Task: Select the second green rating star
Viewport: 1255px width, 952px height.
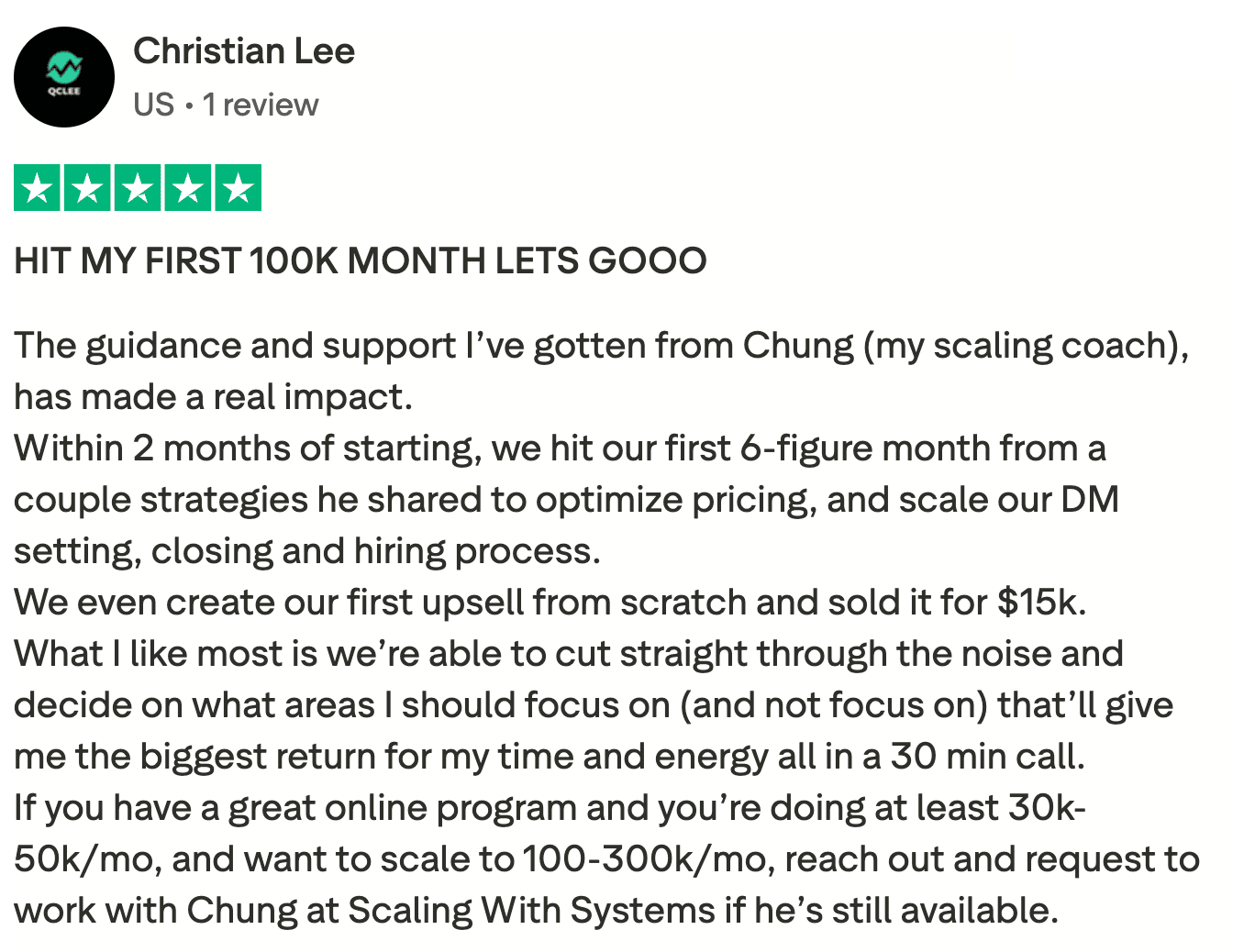Action: (x=87, y=188)
